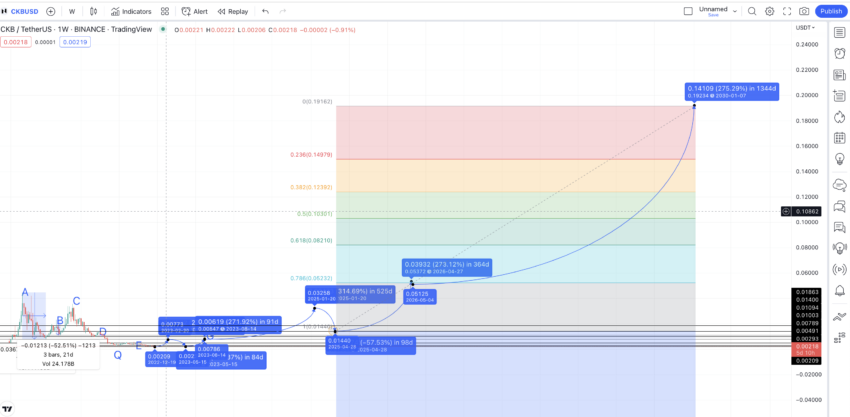
Task: Open the Hotlists flame icon
Action: point(839,117)
